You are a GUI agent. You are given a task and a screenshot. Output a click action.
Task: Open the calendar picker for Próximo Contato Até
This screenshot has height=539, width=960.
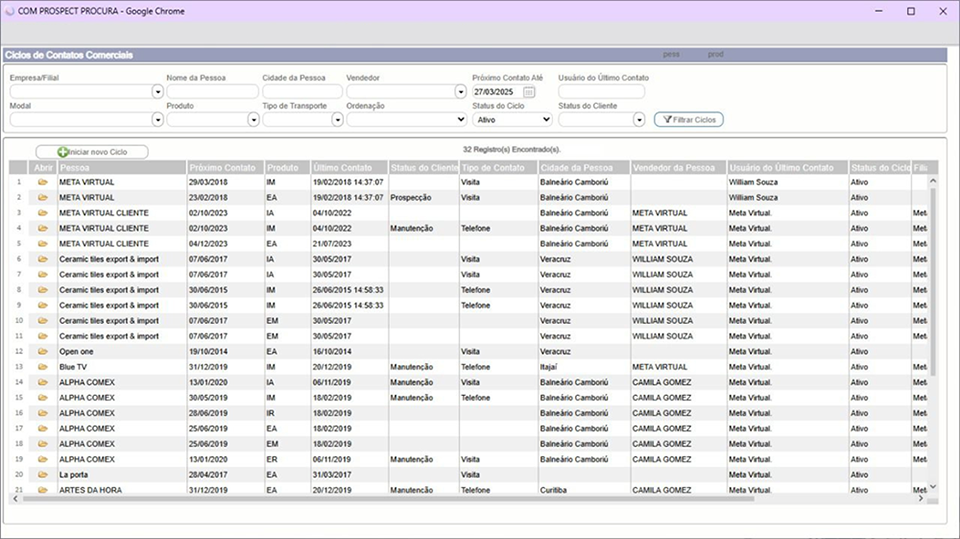coord(530,92)
